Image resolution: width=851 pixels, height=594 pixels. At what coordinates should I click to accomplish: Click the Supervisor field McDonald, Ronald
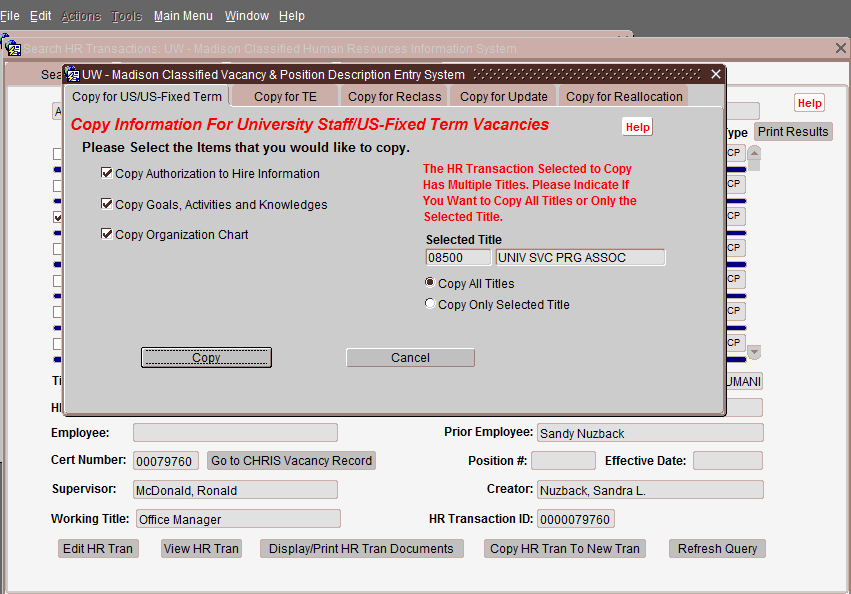[x=236, y=490]
